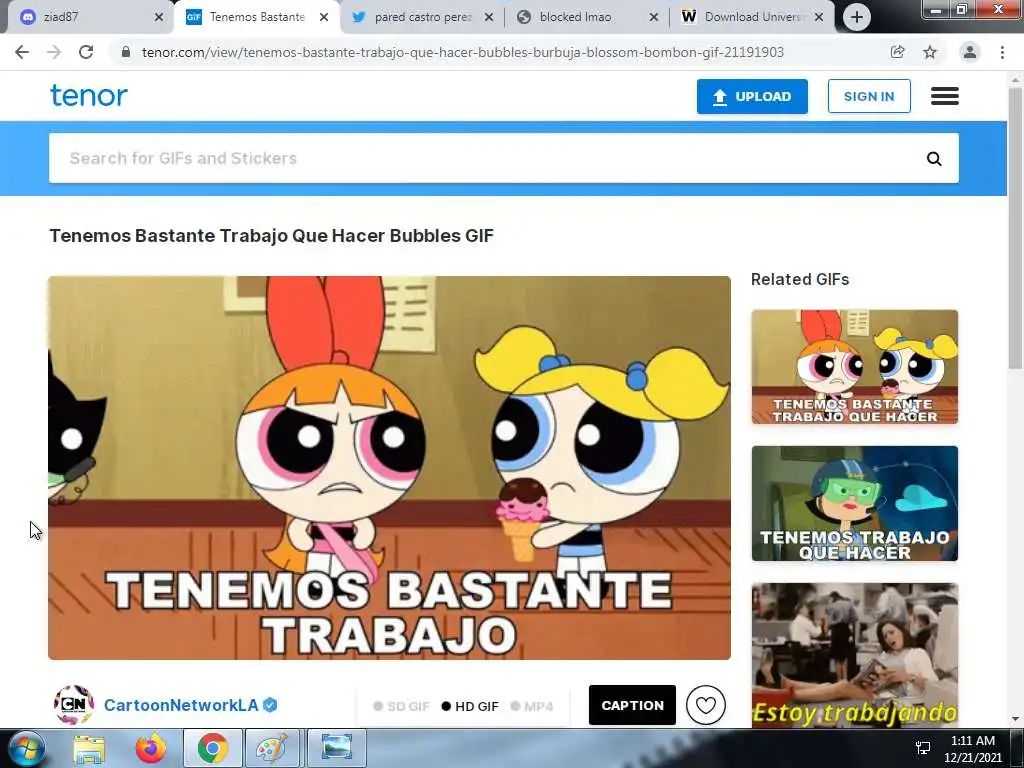Click the Related GIFs heading

(x=800, y=280)
